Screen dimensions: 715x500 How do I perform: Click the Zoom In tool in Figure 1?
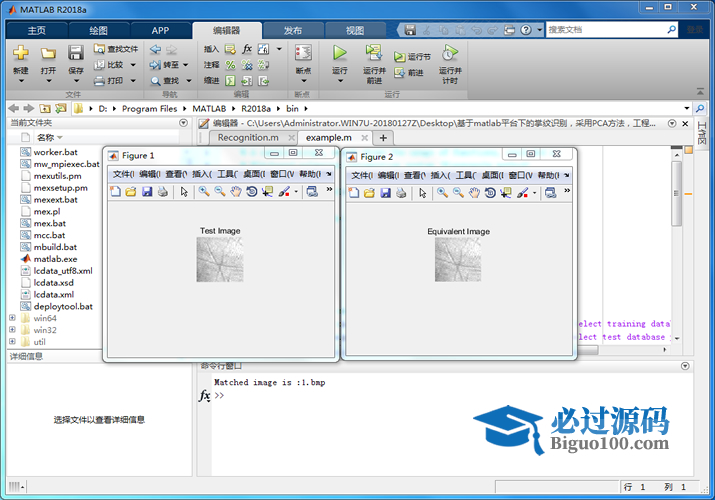tap(204, 191)
